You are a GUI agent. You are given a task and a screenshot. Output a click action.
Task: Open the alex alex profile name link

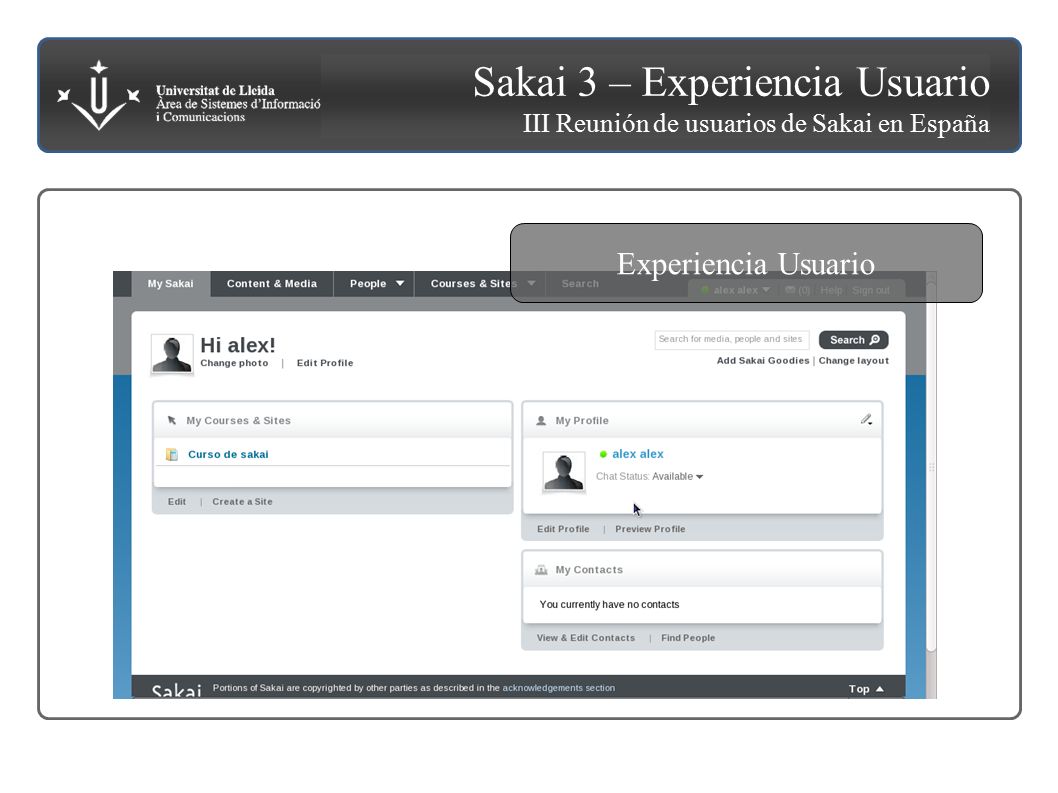pyautogui.click(x=638, y=454)
